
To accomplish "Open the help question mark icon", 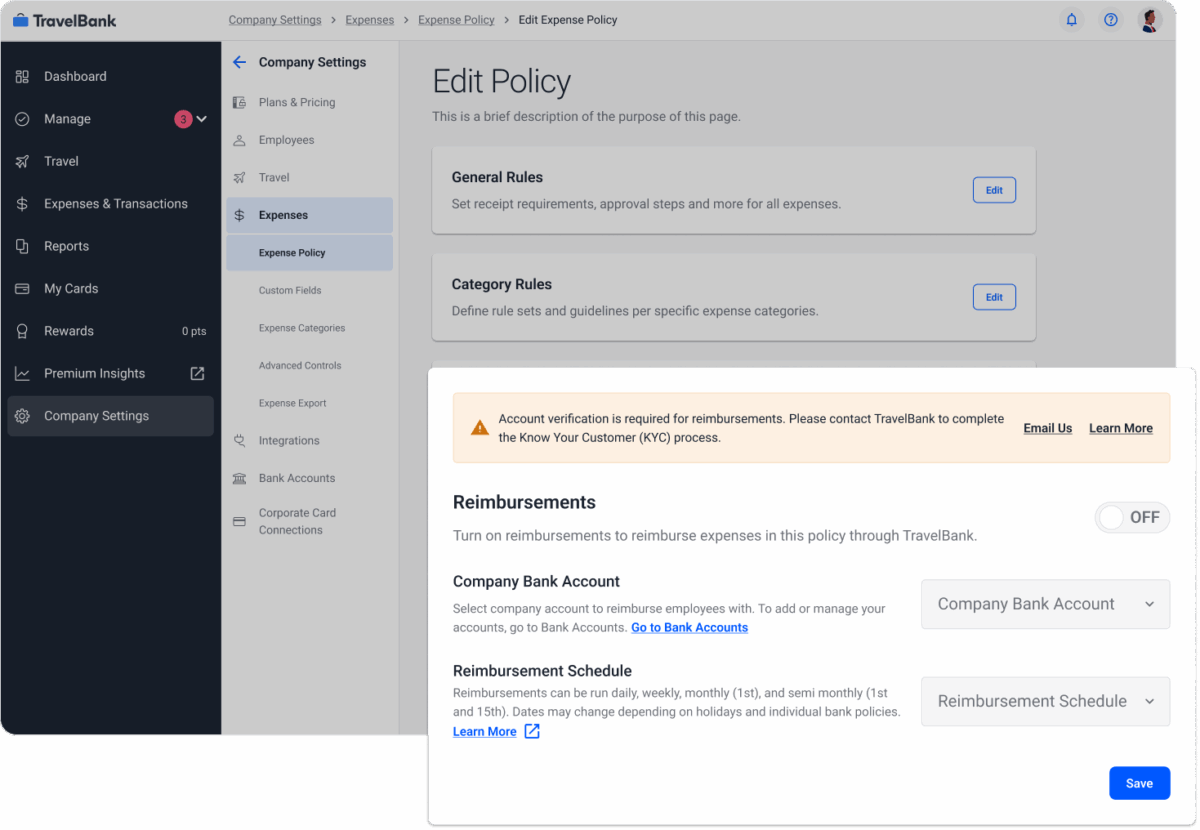I will (x=1111, y=20).
